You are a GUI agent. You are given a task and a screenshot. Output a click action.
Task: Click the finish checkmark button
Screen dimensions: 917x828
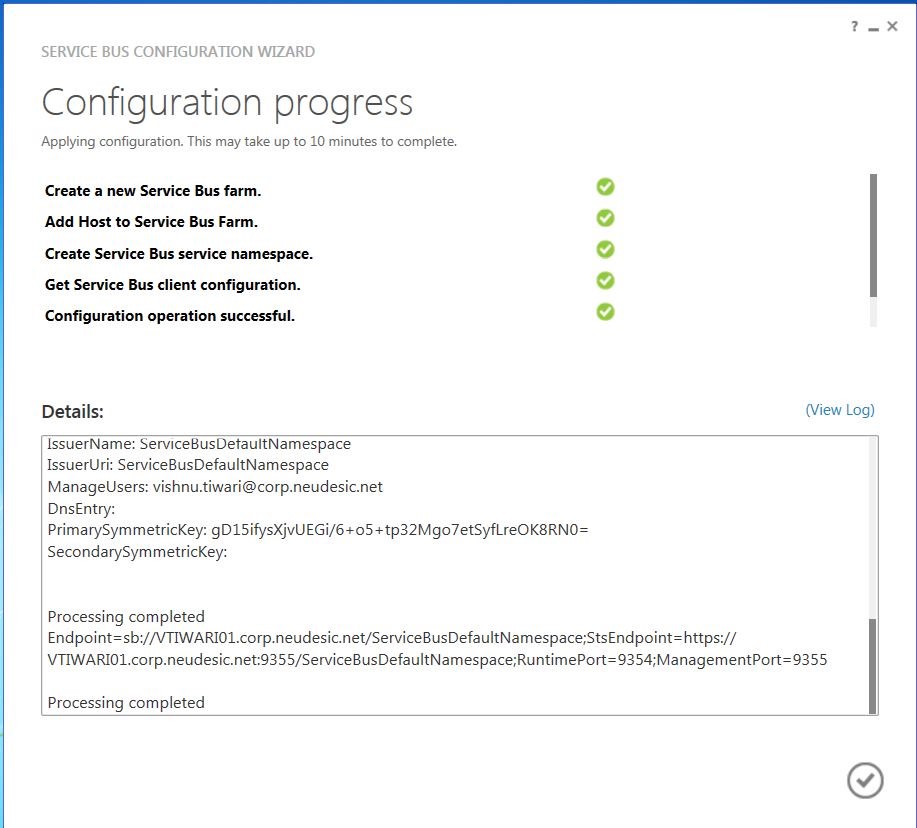point(865,780)
